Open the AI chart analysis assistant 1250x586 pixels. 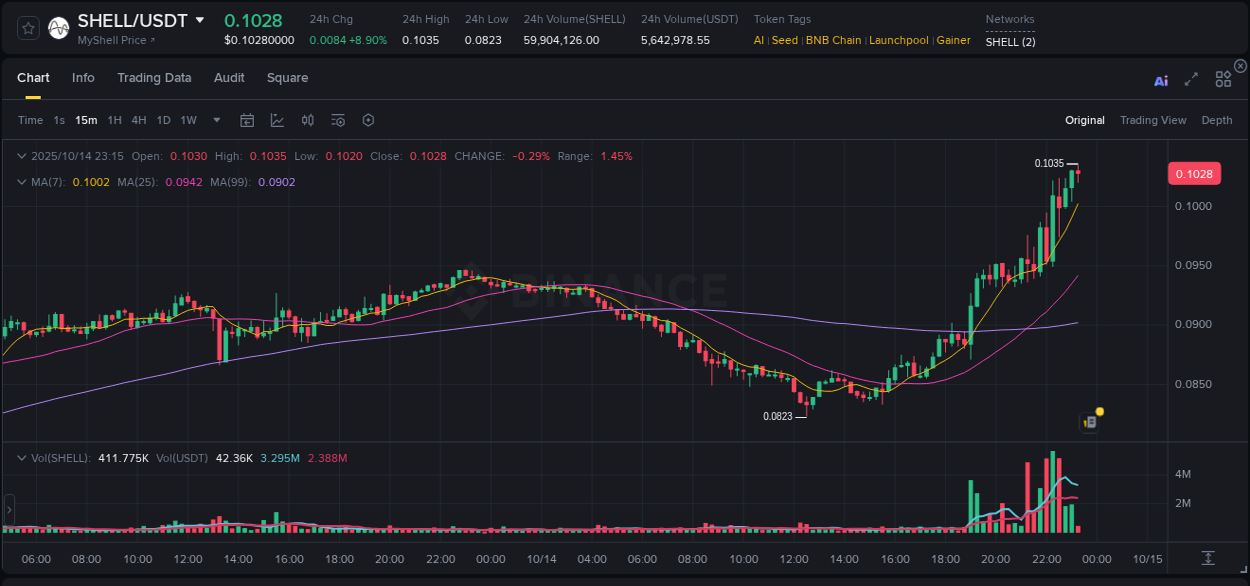tap(1161, 79)
